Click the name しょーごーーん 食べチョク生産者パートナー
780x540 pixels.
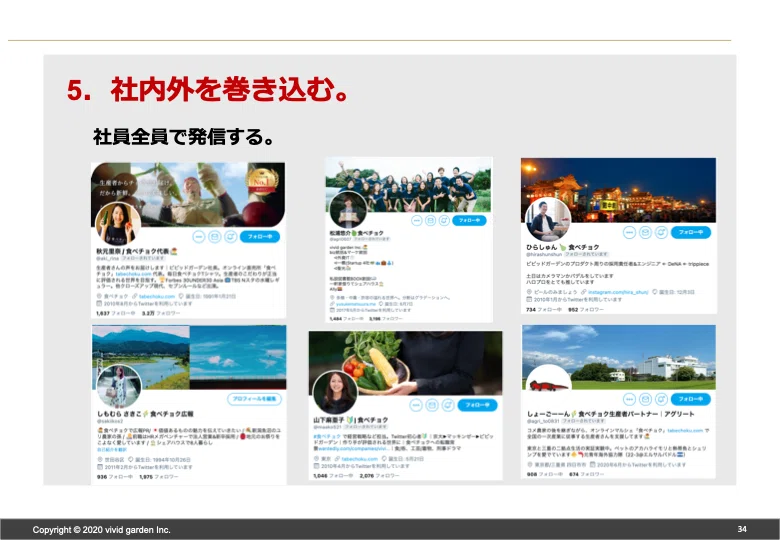click(x=610, y=414)
